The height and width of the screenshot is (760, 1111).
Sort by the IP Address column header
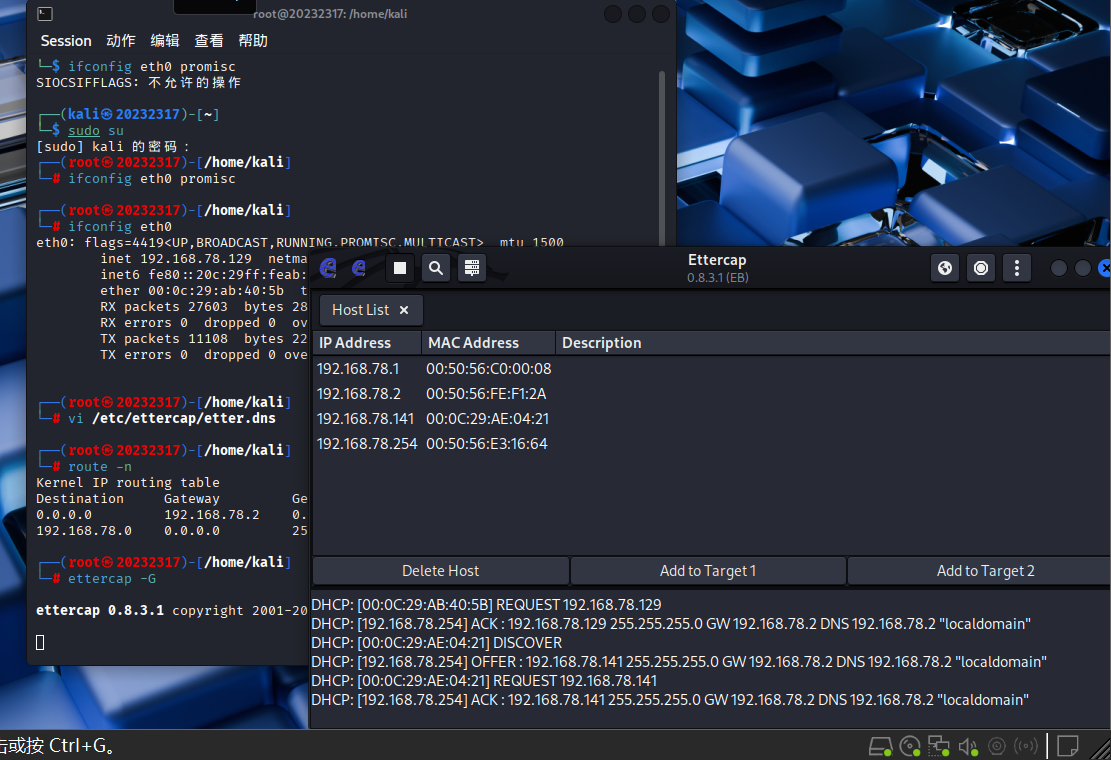367,343
